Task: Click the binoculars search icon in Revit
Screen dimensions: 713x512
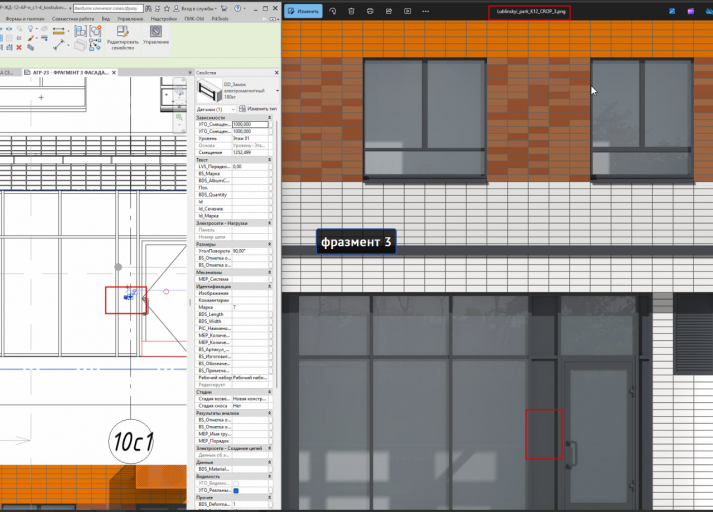Action: 148,9
